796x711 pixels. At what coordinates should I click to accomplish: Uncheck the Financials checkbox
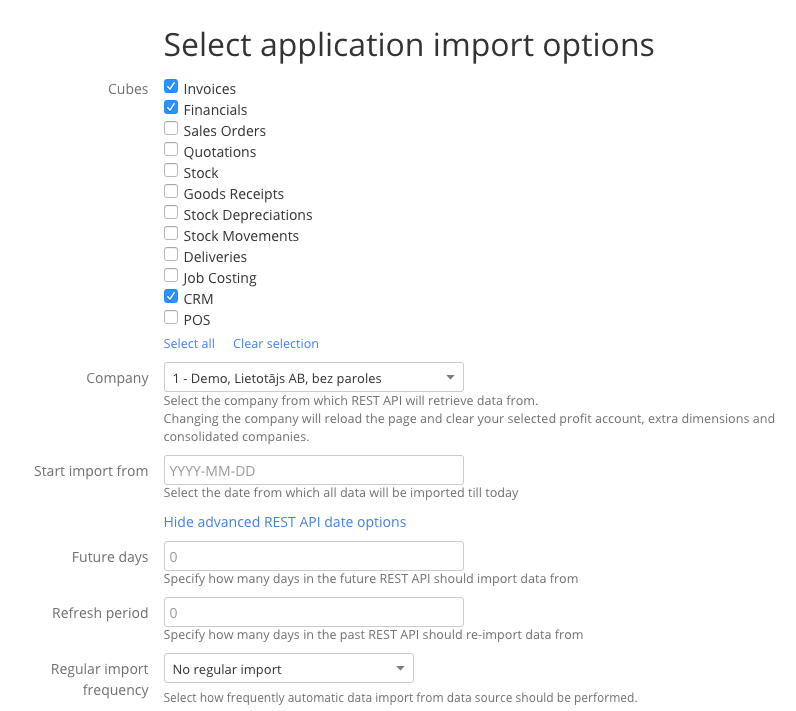coord(171,109)
